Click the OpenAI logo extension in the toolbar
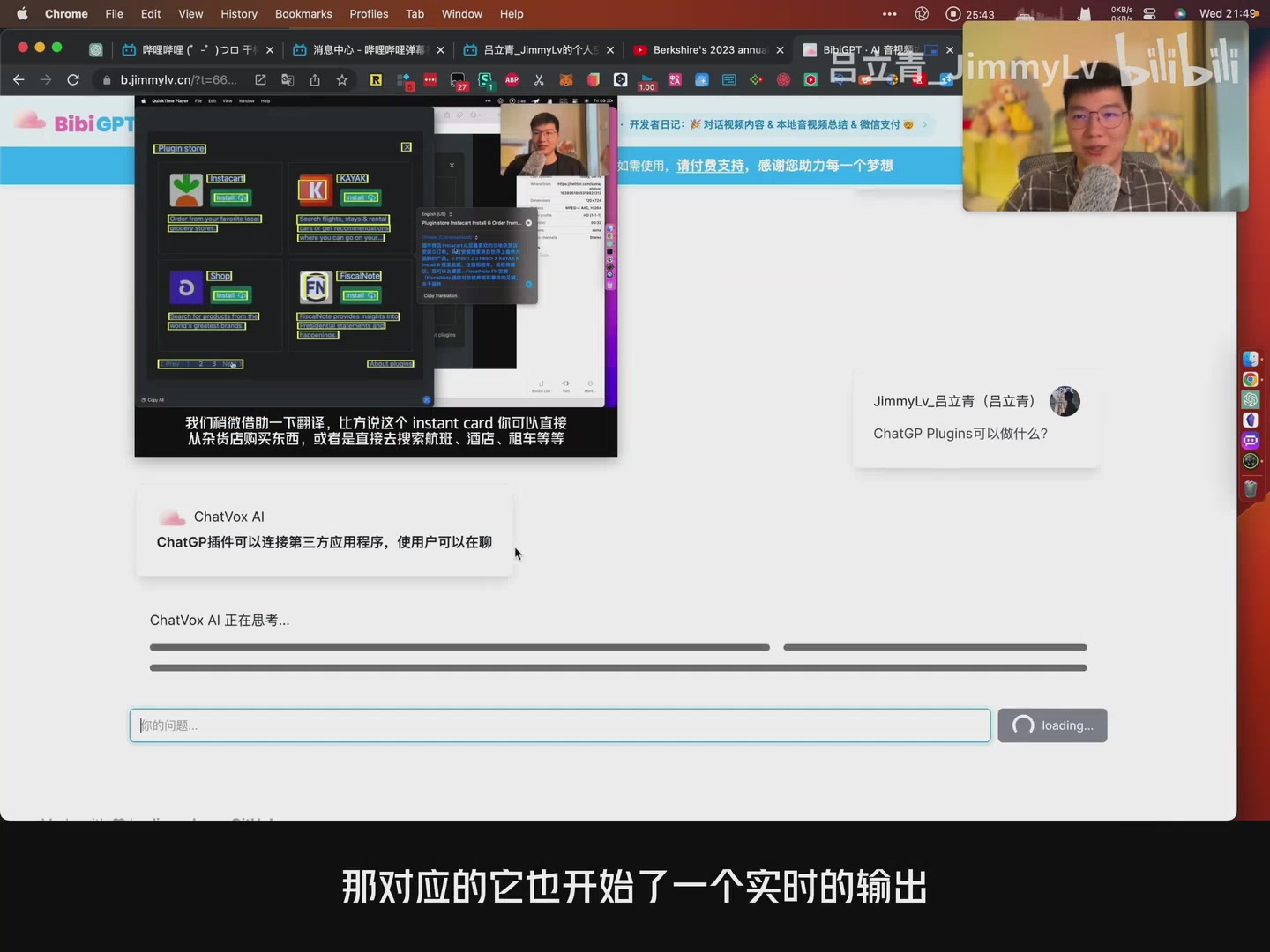The image size is (1270, 952). pyautogui.click(x=782, y=80)
